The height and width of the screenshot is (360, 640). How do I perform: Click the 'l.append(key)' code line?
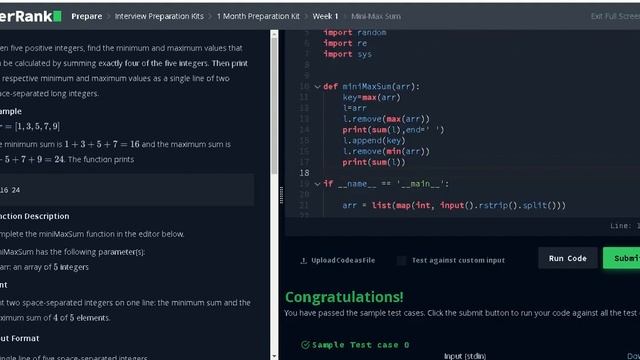[x=374, y=141]
